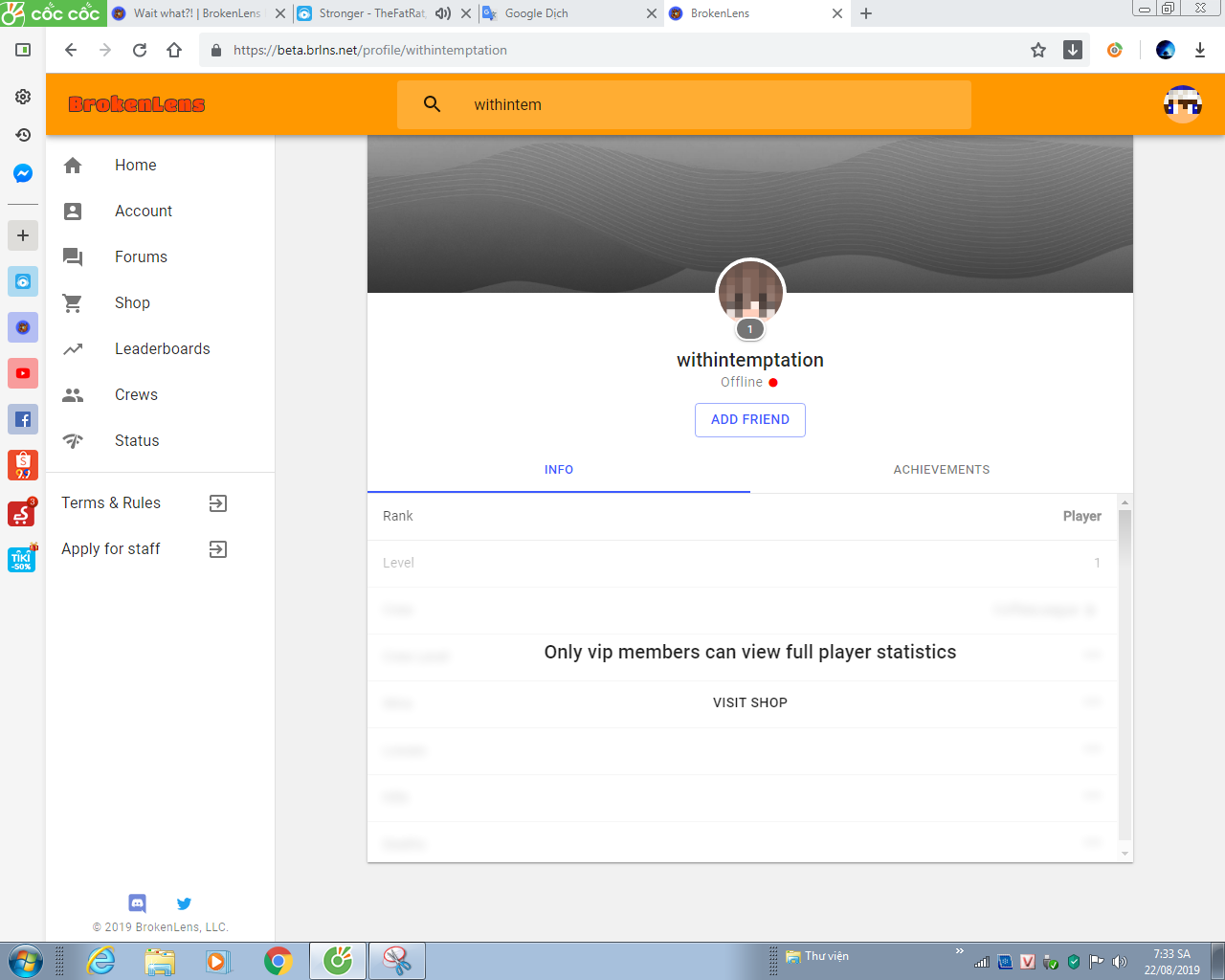Open Terms & Rules external link icon

point(218,503)
